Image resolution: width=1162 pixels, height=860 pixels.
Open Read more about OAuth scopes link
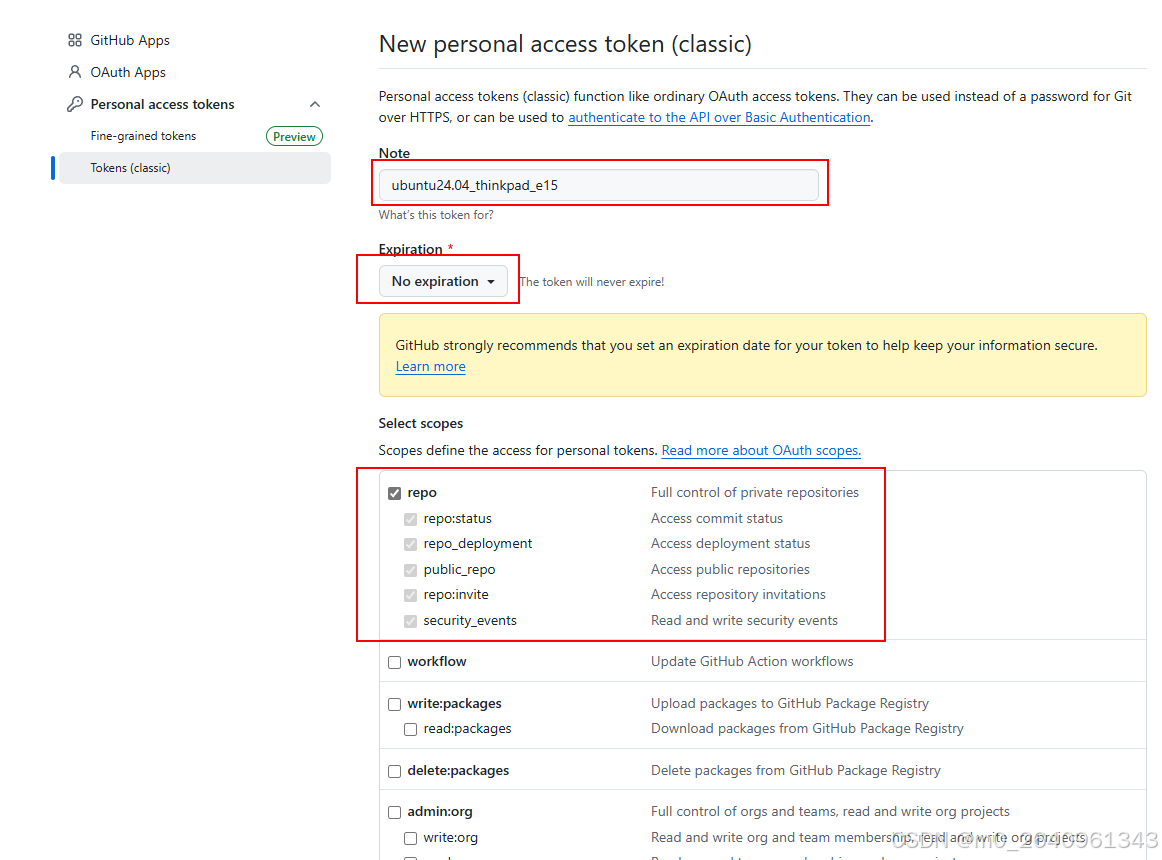coord(761,450)
